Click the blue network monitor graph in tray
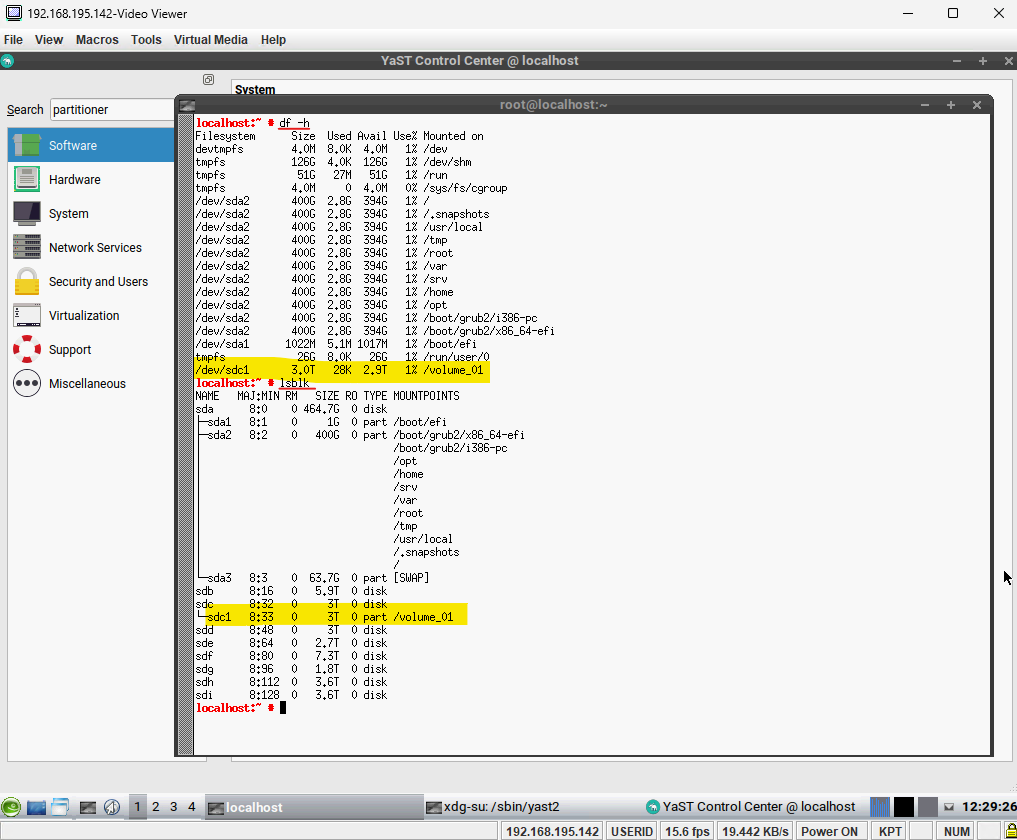Screen dimensions: 1017x840 pyautogui.click(x=880, y=807)
